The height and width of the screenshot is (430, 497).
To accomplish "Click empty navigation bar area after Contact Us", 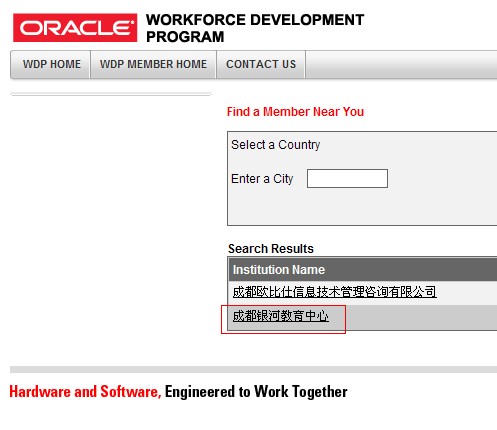I will [401, 64].
